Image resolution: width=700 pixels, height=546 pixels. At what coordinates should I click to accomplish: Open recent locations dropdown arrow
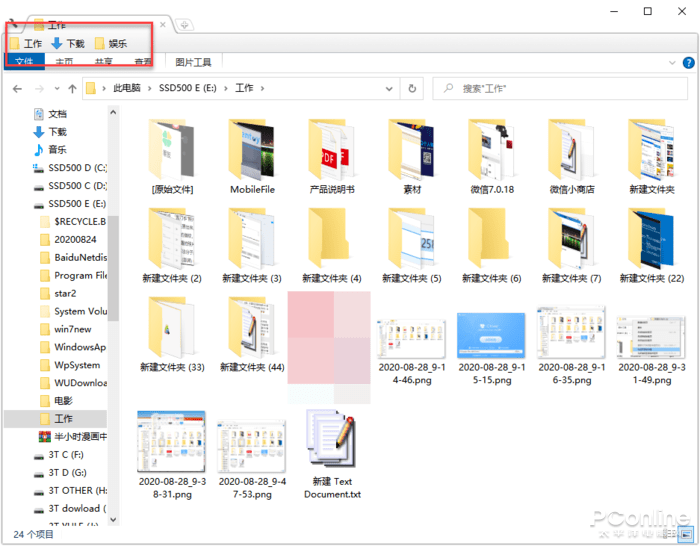57,89
